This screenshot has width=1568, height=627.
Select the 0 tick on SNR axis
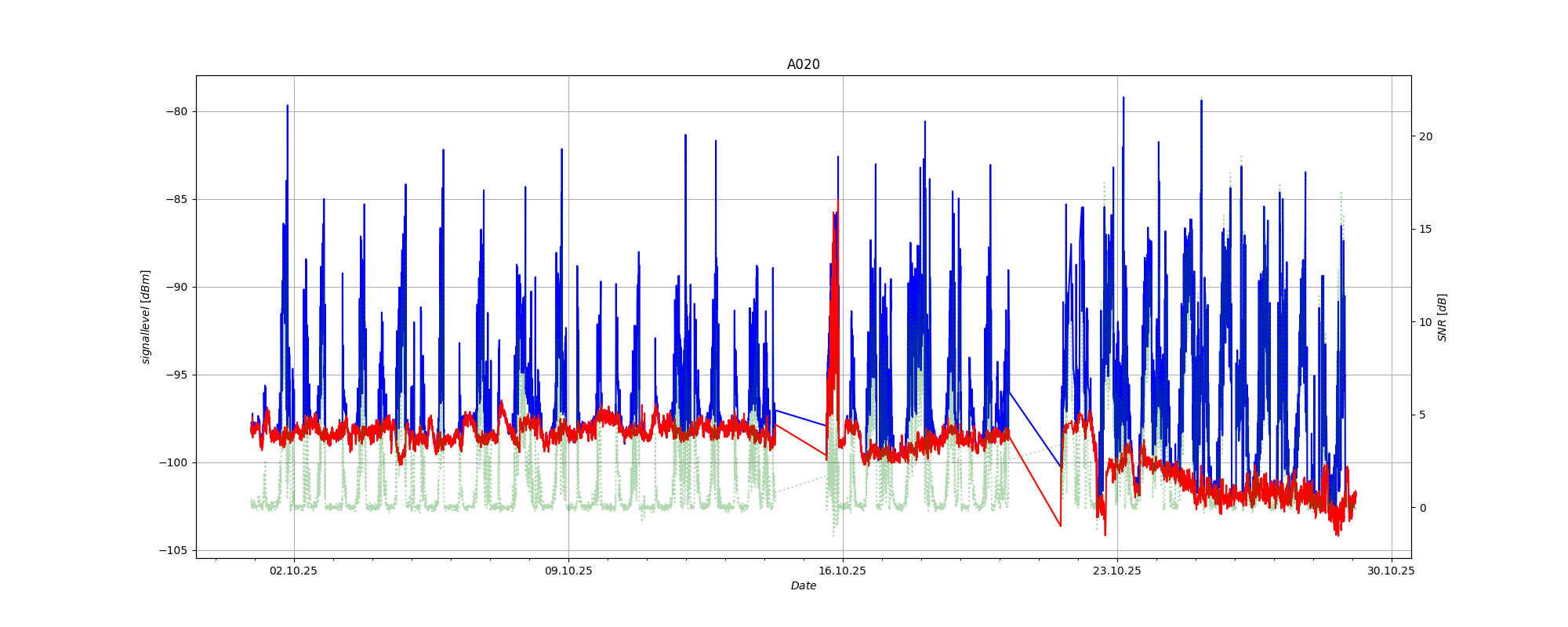pyautogui.click(x=1422, y=508)
